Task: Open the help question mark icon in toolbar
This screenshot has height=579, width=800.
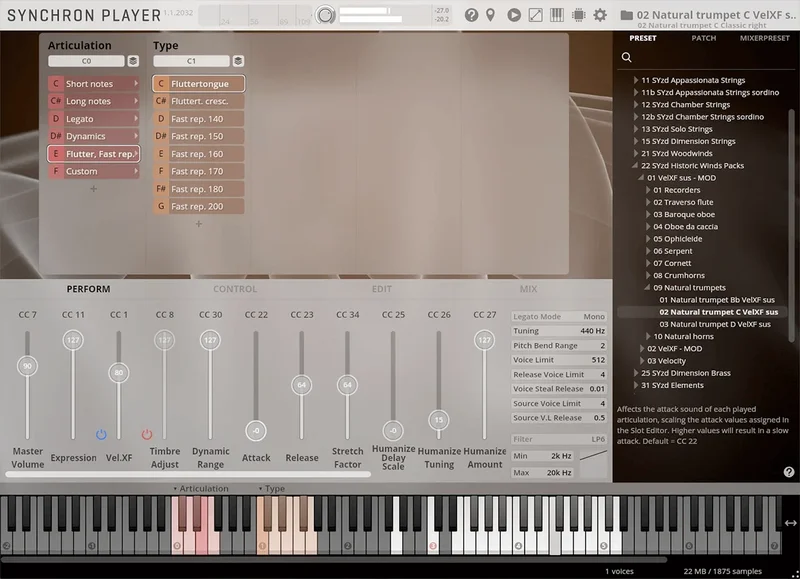Action: click(471, 15)
